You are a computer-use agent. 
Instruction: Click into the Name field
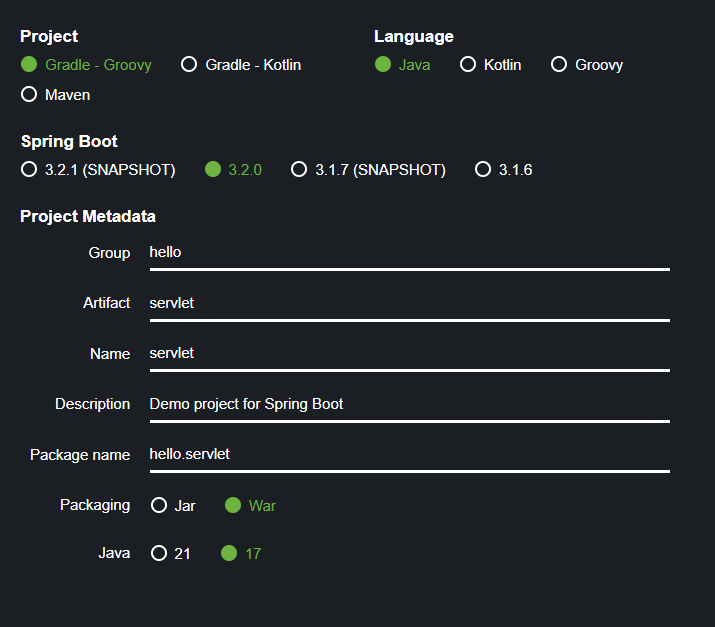pyautogui.click(x=408, y=354)
